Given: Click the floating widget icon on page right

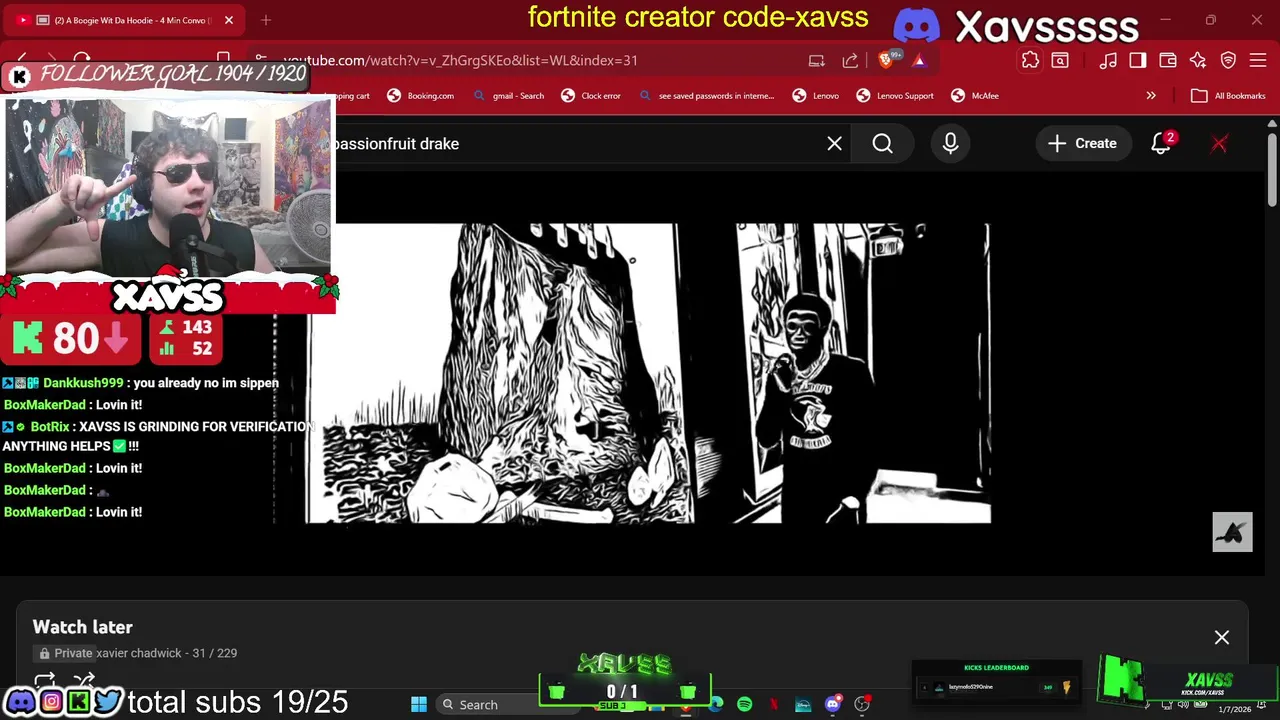Looking at the screenshot, I should coord(1232,532).
